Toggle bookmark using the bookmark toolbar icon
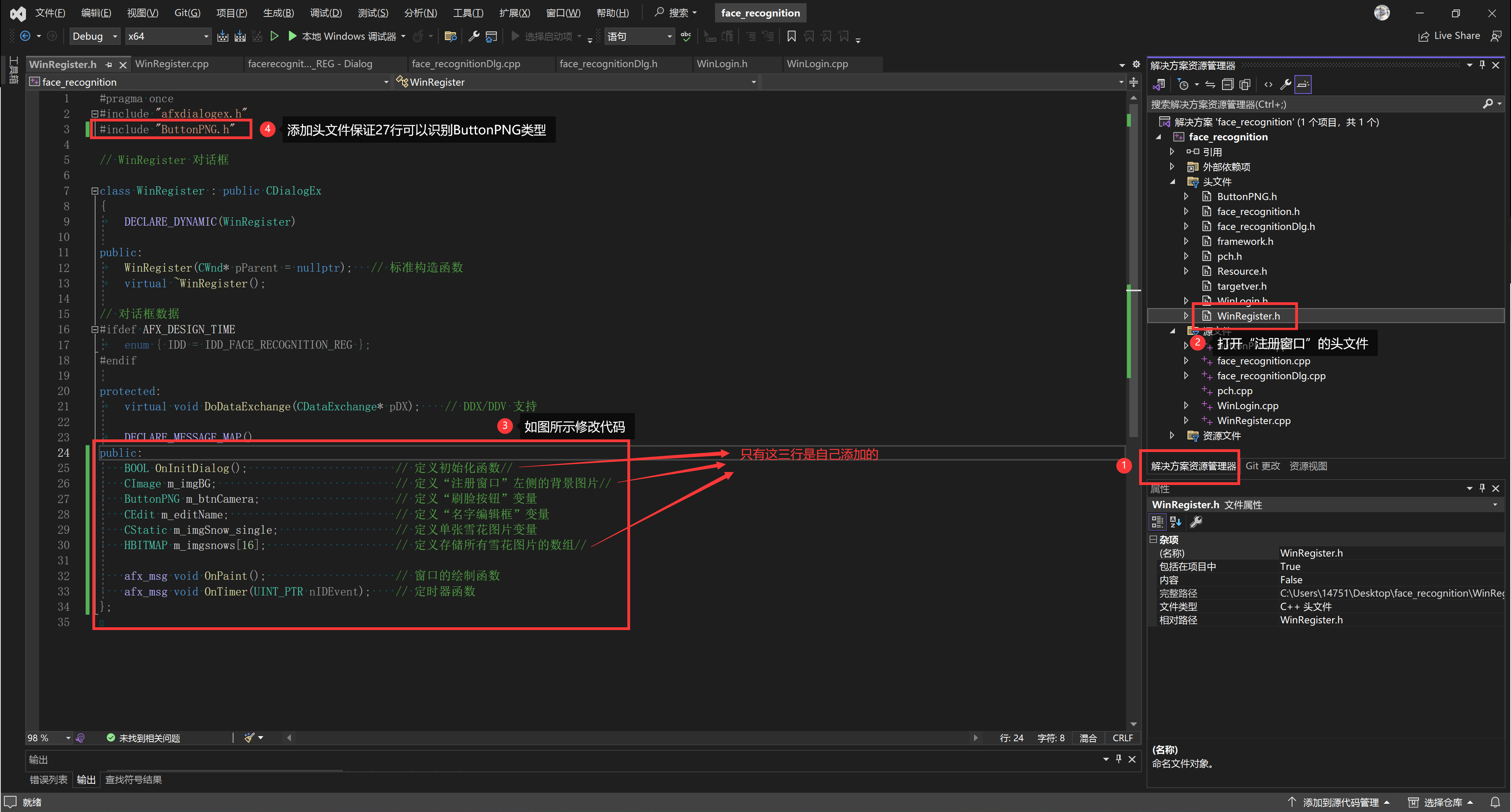This screenshot has height=812, width=1511. click(x=791, y=37)
